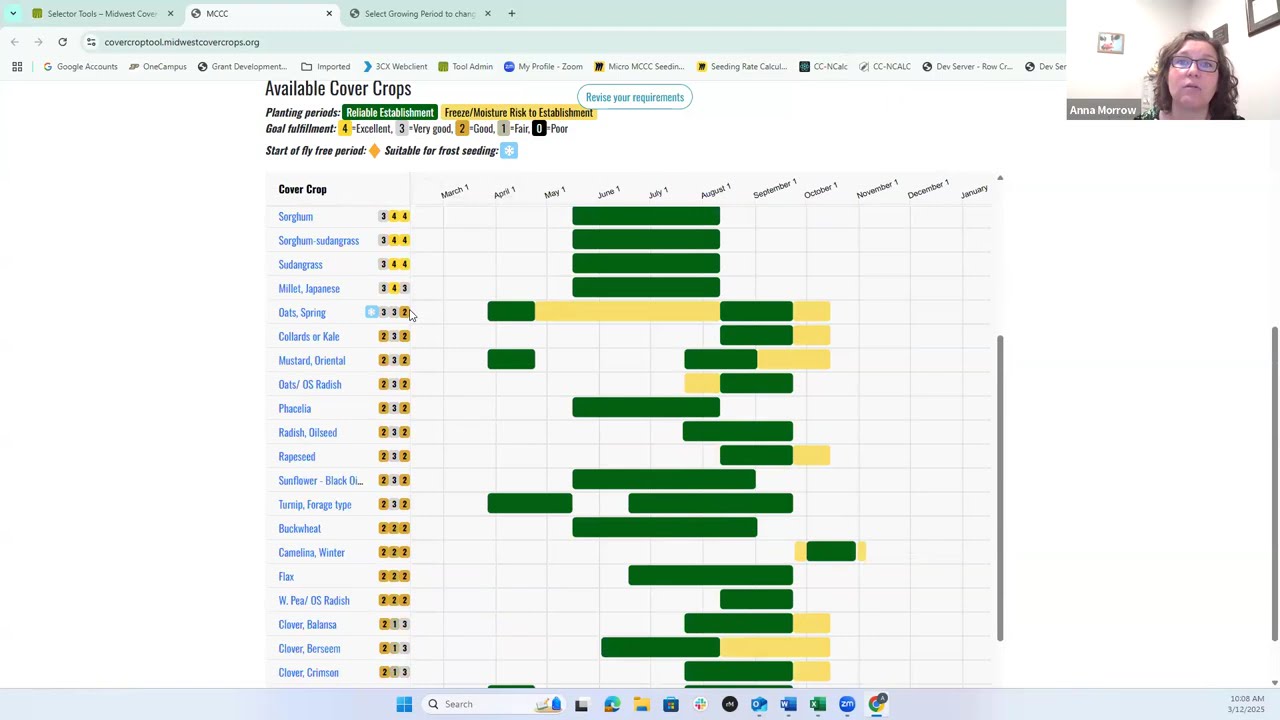This screenshot has width=1280, height=720.
Task: Open the Windows Start menu
Action: pyautogui.click(x=404, y=704)
